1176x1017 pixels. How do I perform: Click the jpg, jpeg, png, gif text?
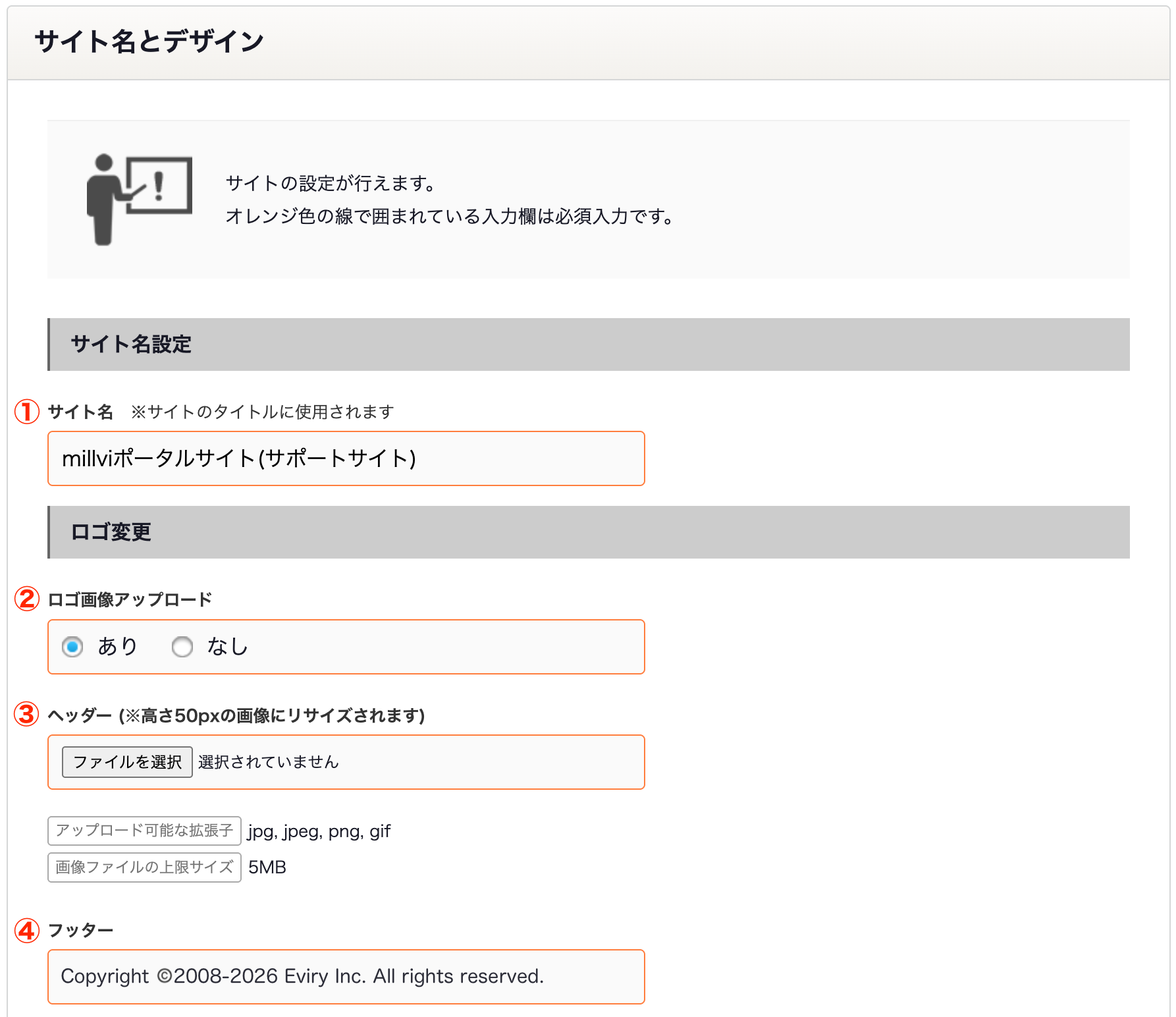pyautogui.click(x=319, y=831)
